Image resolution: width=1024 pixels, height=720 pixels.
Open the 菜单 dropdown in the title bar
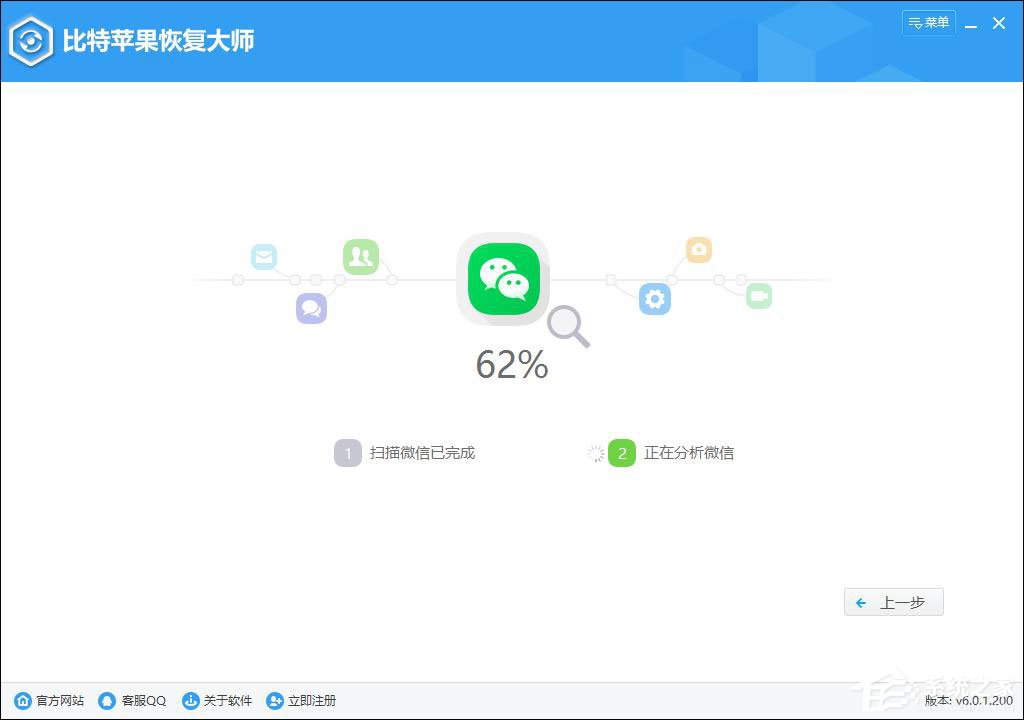pos(928,22)
